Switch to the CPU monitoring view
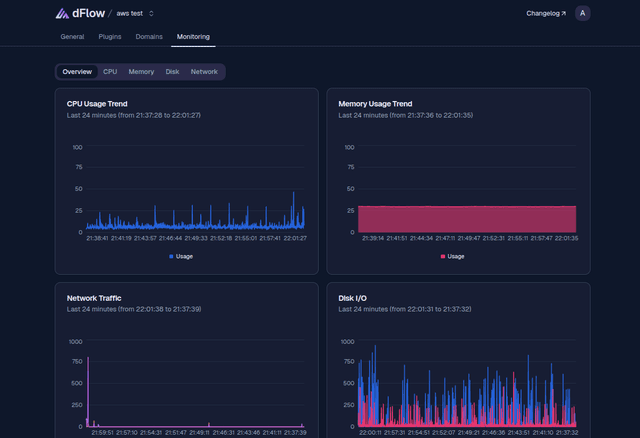 coord(110,72)
